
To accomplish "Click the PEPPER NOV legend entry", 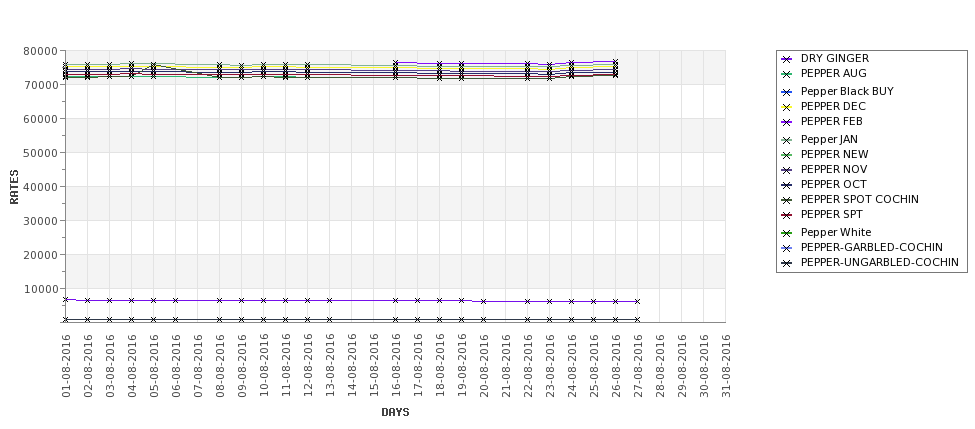I will 825,169.
